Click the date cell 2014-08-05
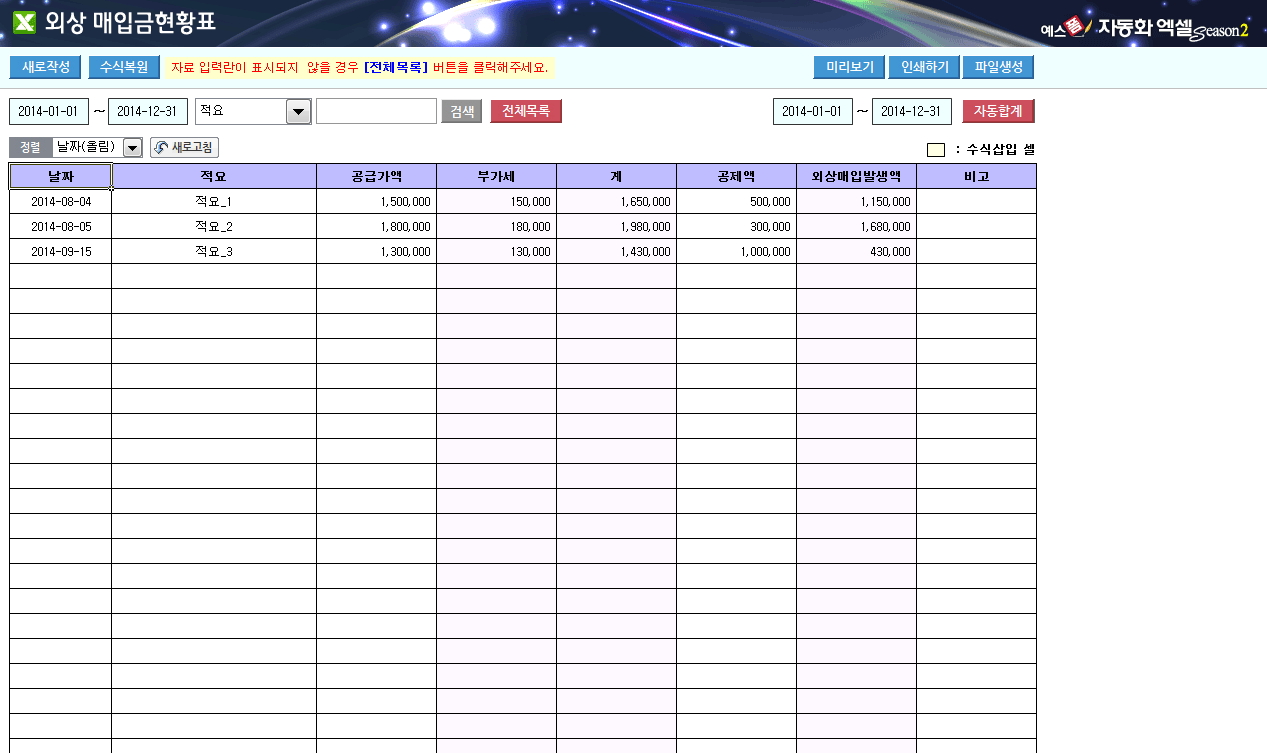The height and width of the screenshot is (753, 1267). pyautogui.click(x=61, y=226)
